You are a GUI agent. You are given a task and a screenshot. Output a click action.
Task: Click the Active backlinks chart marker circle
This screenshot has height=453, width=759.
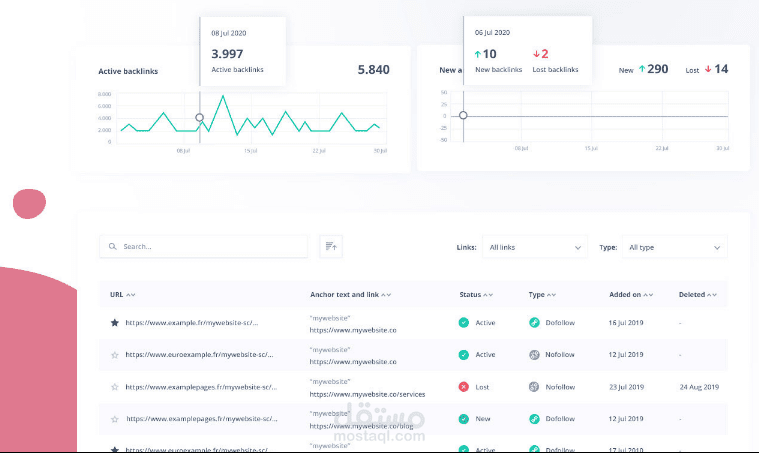coord(199,117)
